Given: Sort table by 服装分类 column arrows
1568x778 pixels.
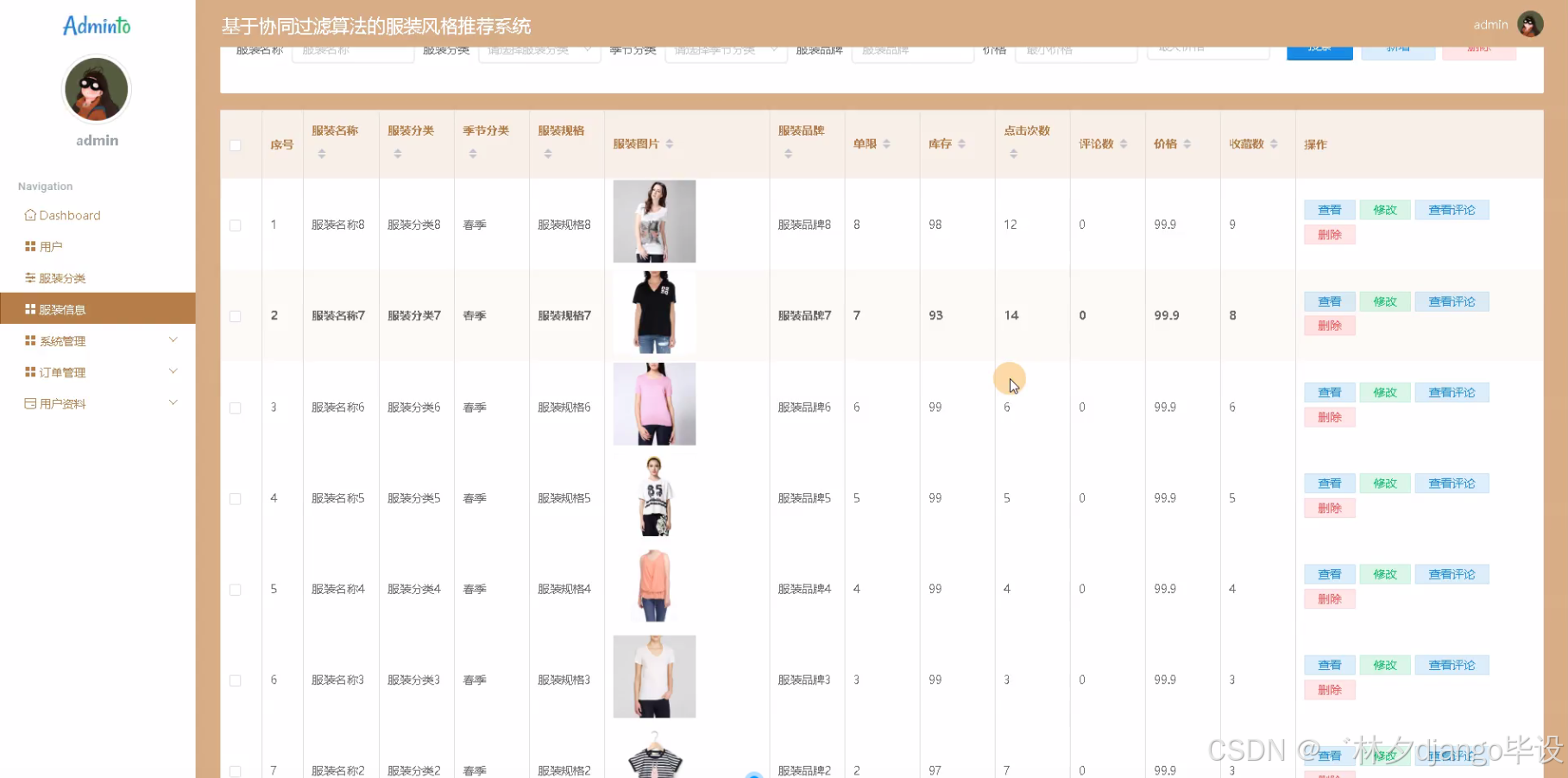Looking at the screenshot, I should click(398, 154).
